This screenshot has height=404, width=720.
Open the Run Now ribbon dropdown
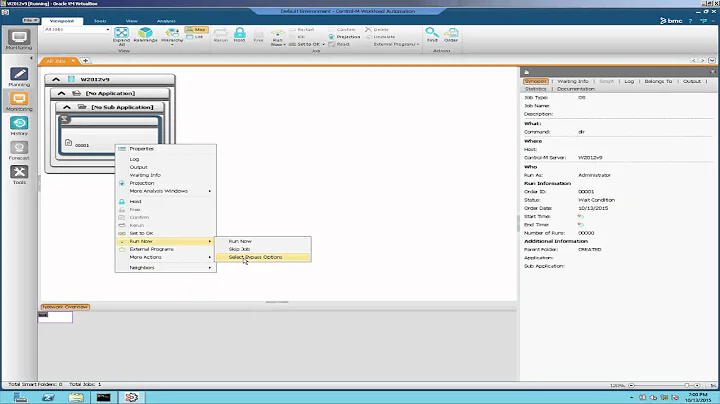pyautogui.click(x=277, y=38)
